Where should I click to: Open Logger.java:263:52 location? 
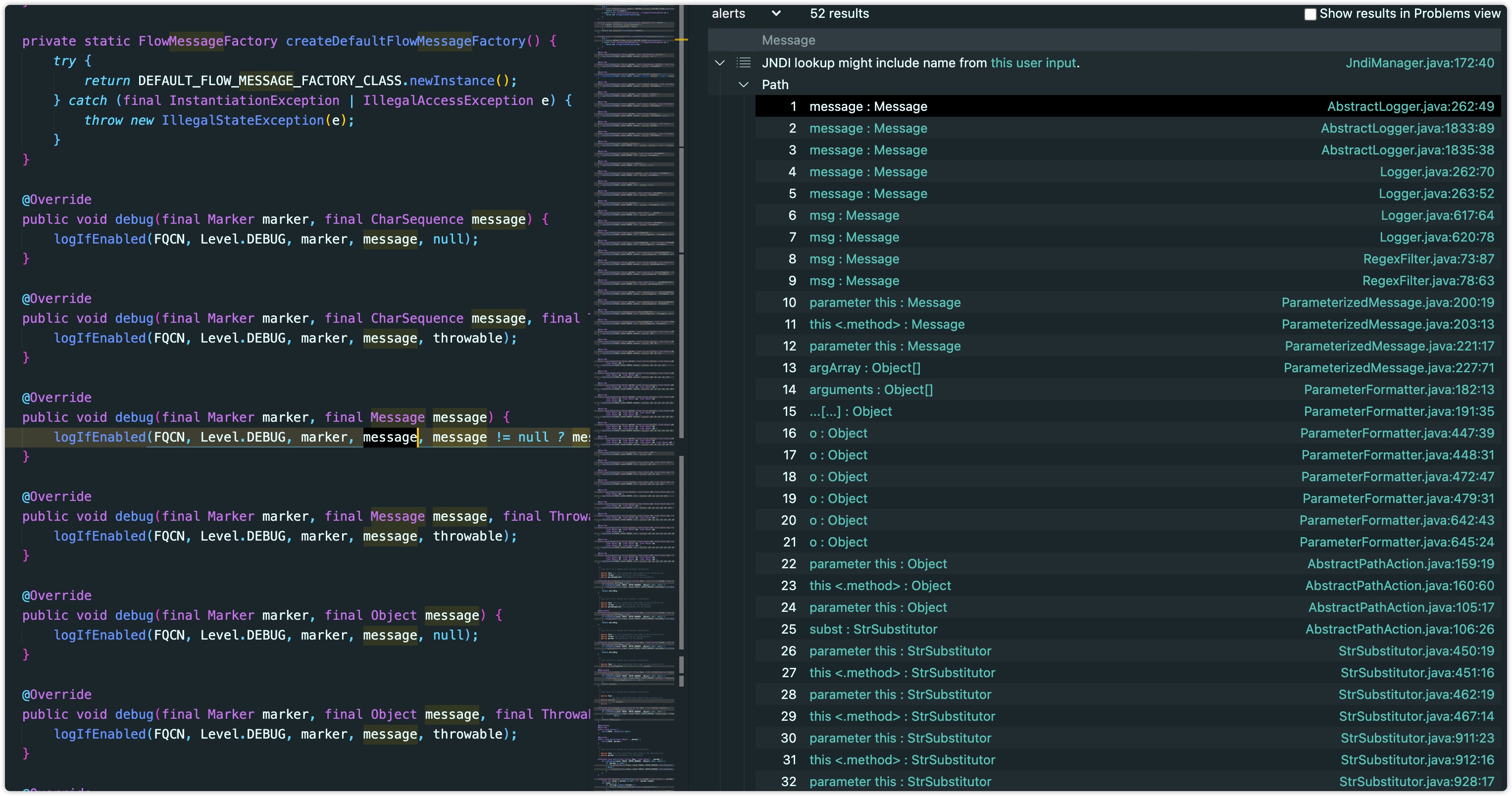click(1436, 193)
